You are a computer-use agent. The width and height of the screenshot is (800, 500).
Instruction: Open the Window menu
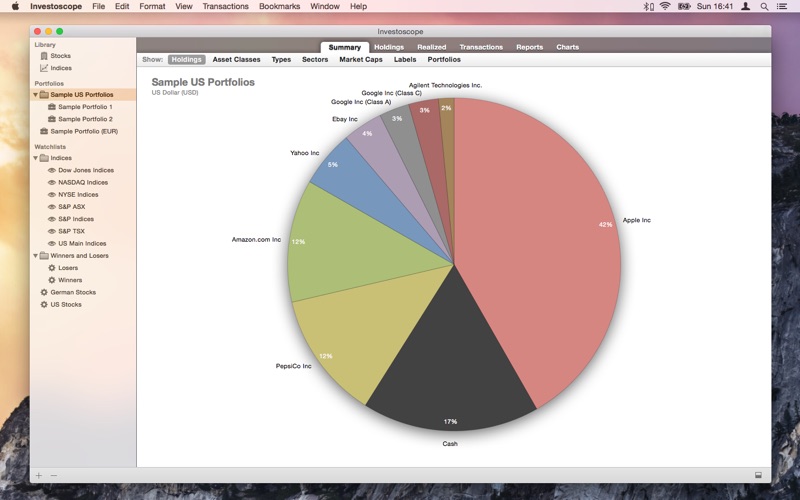[x=324, y=6]
